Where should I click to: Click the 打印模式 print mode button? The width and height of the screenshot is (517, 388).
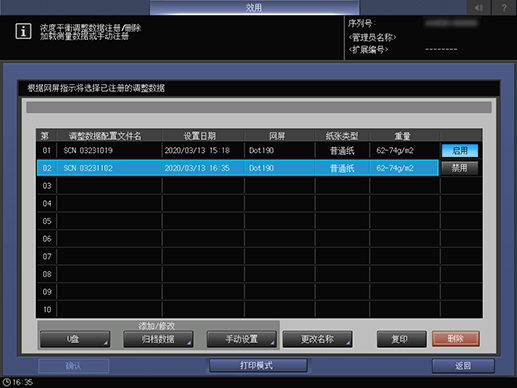coord(258,366)
